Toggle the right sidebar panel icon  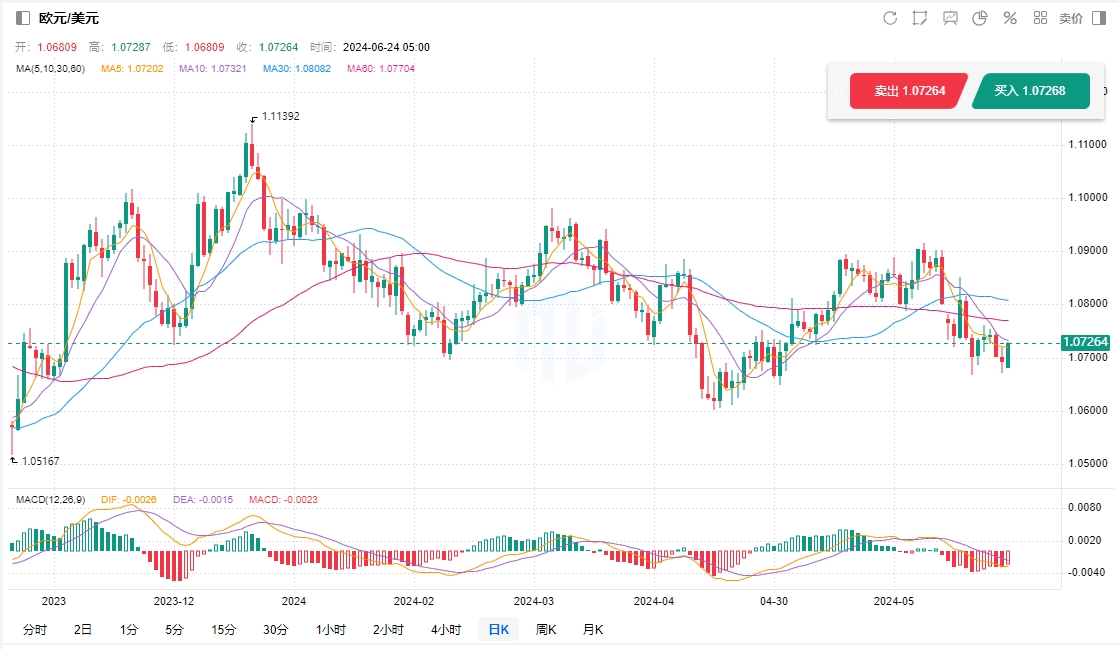tap(1100, 18)
